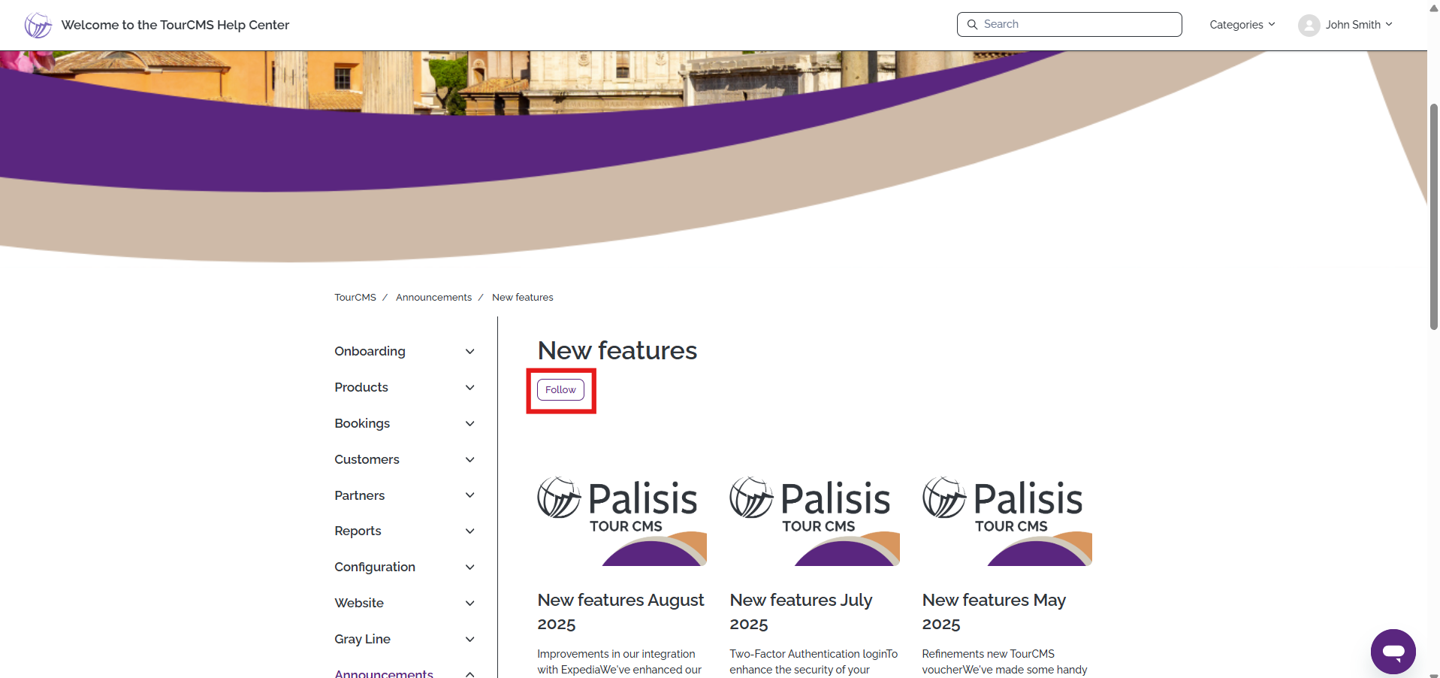Focus the Search input field
This screenshot has width=1440, height=678.
point(1069,24)
